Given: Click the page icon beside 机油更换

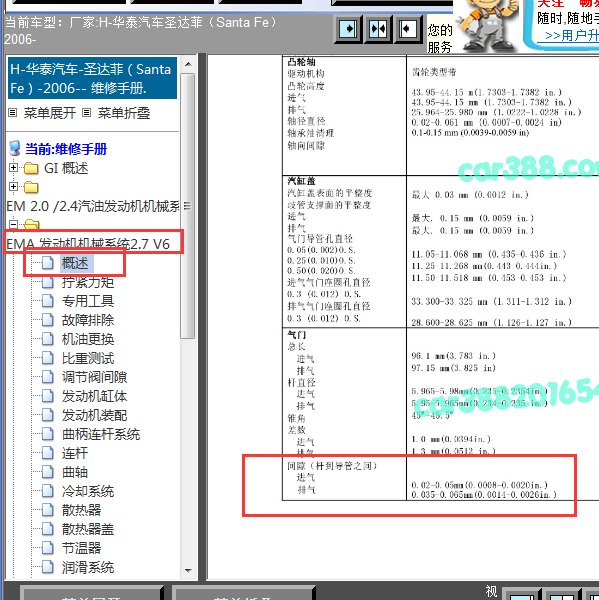Looking at the screenshot, I should (47, 339).
